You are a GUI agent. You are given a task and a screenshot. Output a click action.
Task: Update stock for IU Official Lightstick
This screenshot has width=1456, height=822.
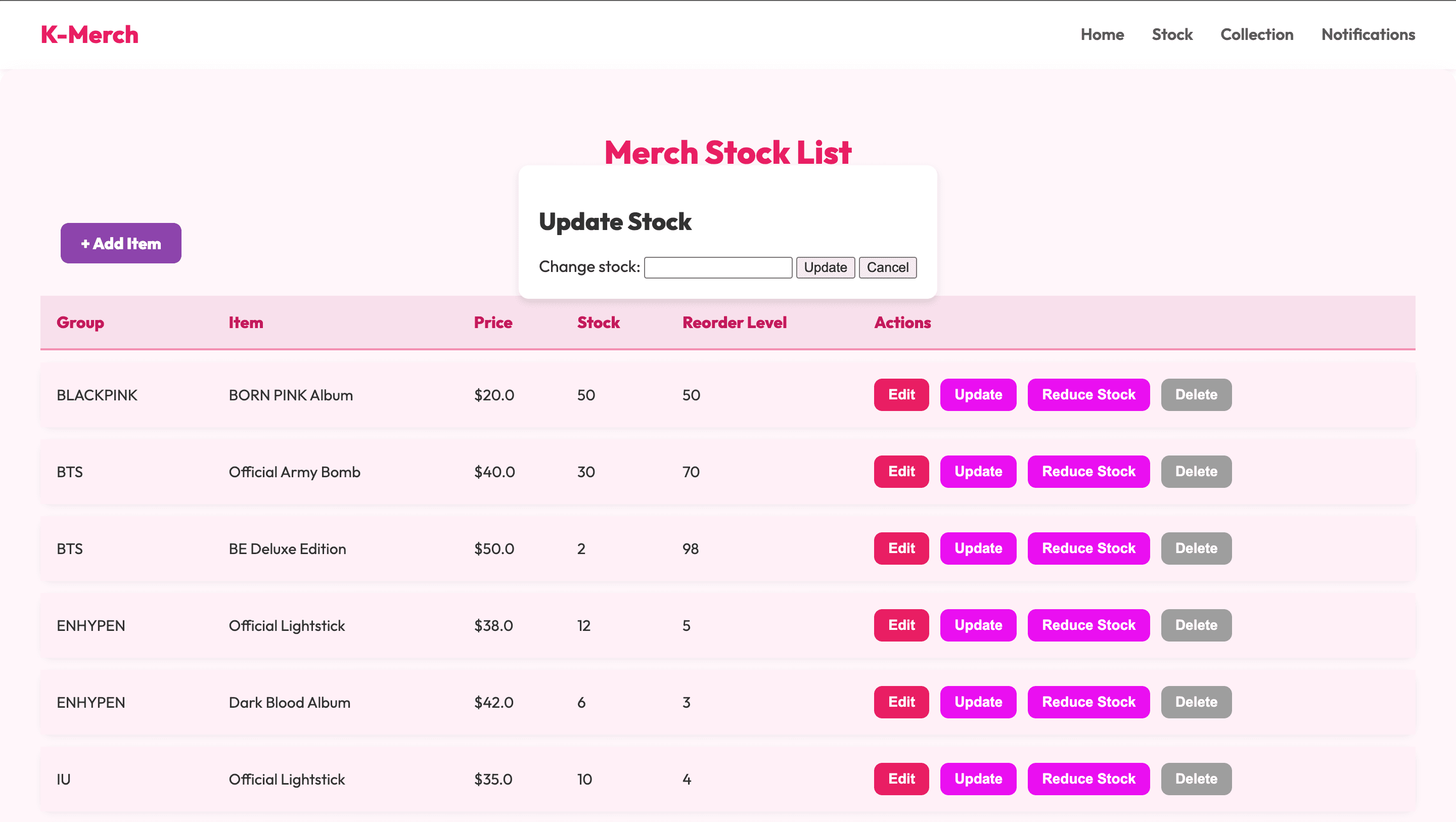978,779
